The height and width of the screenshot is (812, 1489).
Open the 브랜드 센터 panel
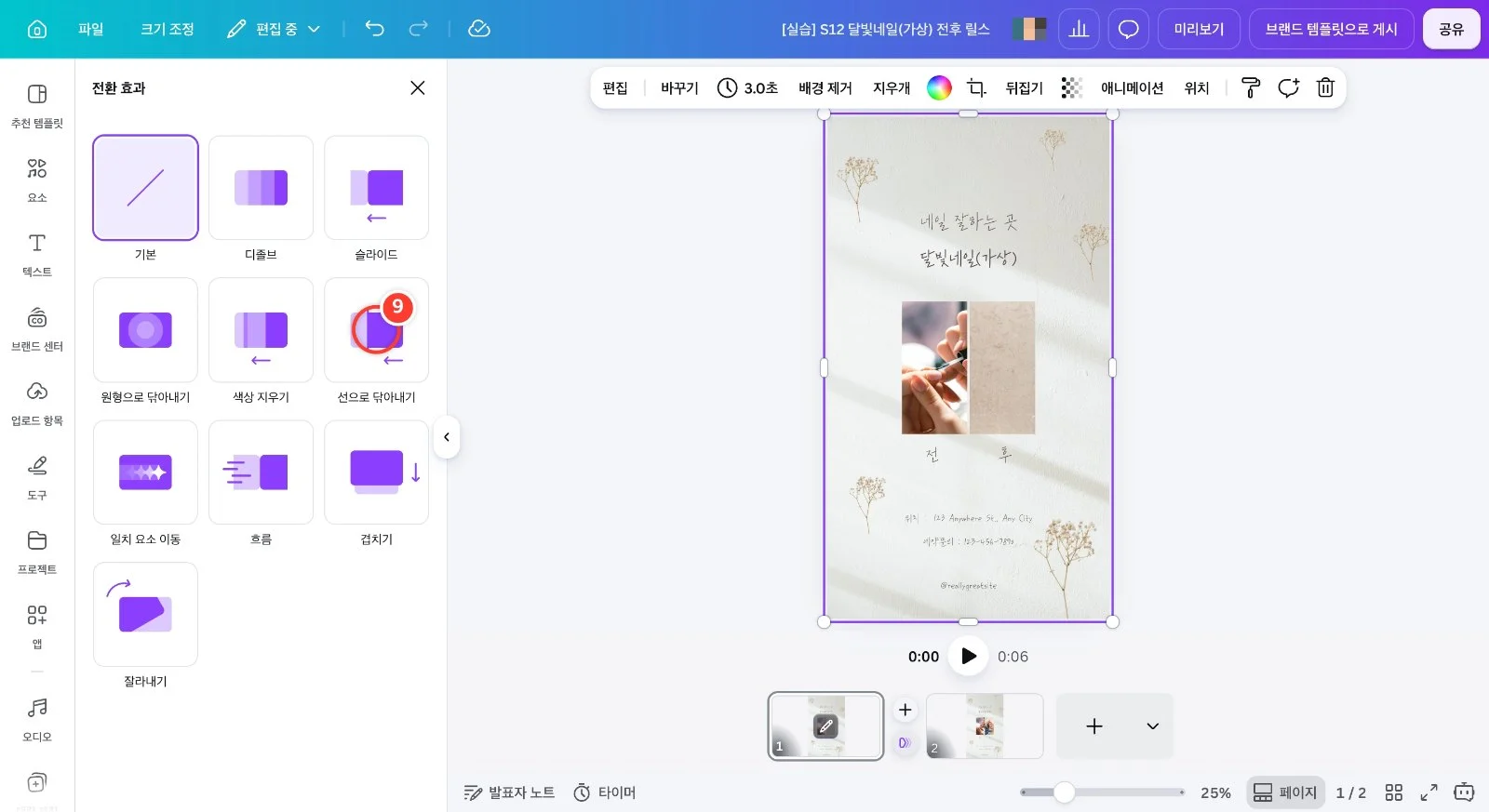(37, 329)
